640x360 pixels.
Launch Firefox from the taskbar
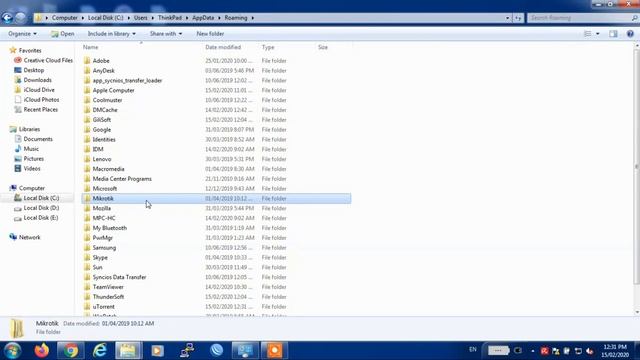[x=41, y=351]
